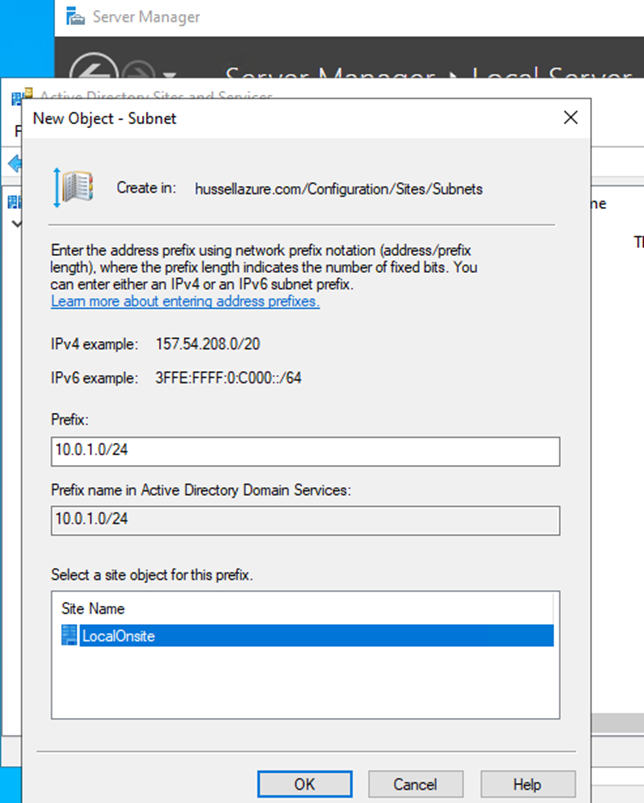Click the Prefix name in Active Directory field
Image resolution: width=644 pixels, height=803 pixels.
305,520
